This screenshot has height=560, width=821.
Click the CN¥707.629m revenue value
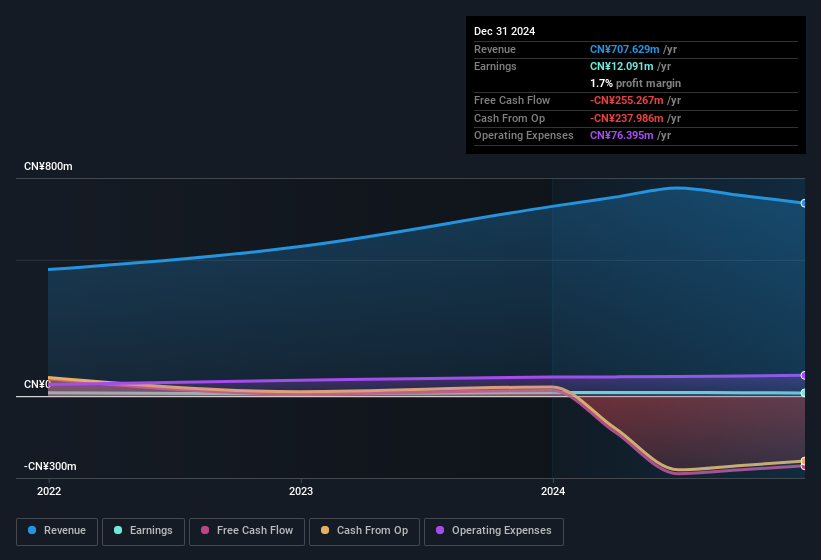[625, 49]
